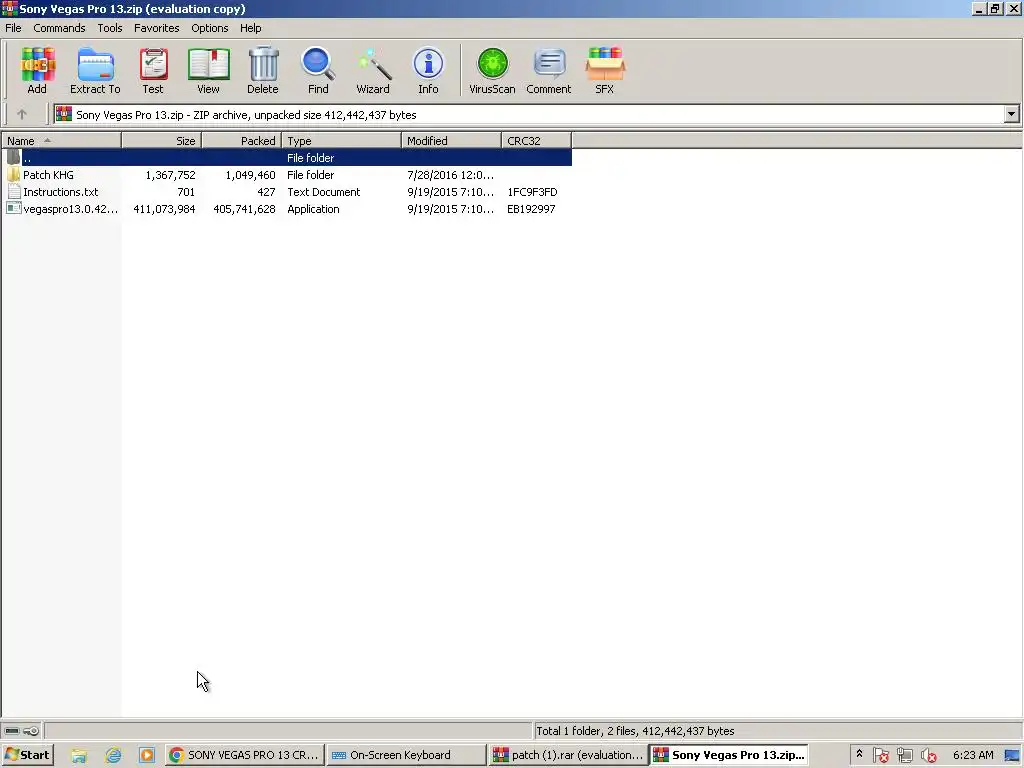Select the 'Instructions.txt' name text
The width and height of the screenshot is (1024, 768).
(x=61, y=191)
